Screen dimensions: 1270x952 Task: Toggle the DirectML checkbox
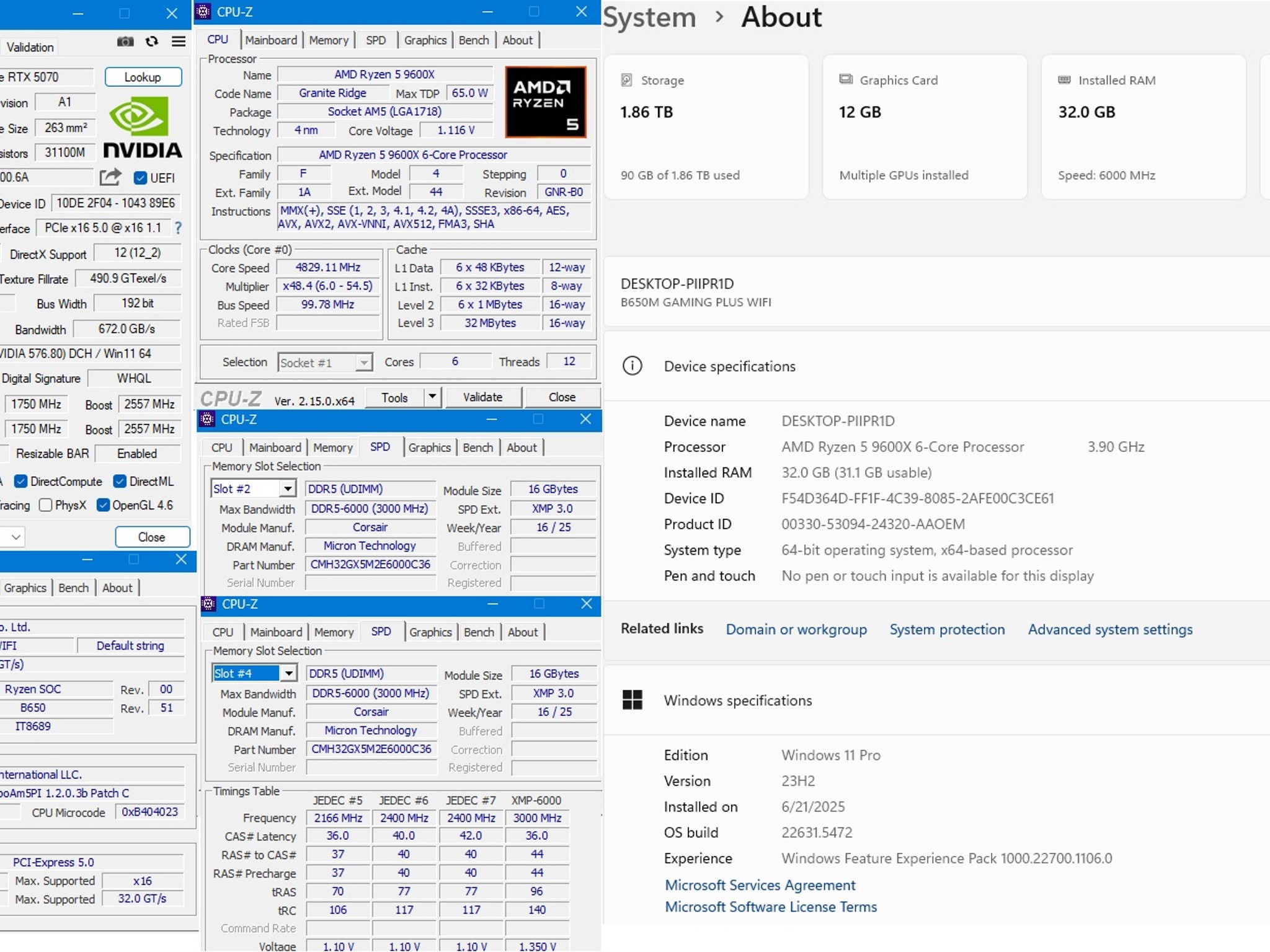120,482
